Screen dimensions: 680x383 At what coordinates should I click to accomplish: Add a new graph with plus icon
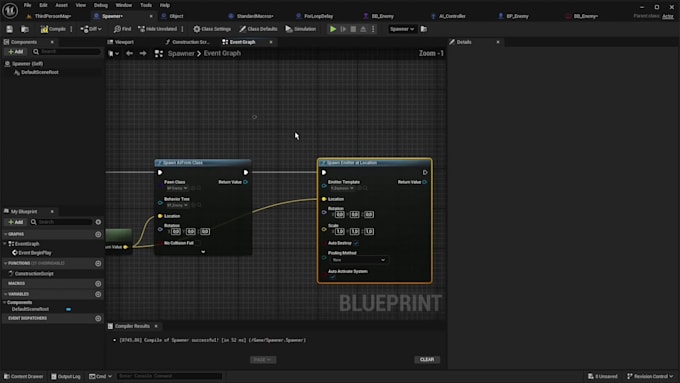pos(98,234)
